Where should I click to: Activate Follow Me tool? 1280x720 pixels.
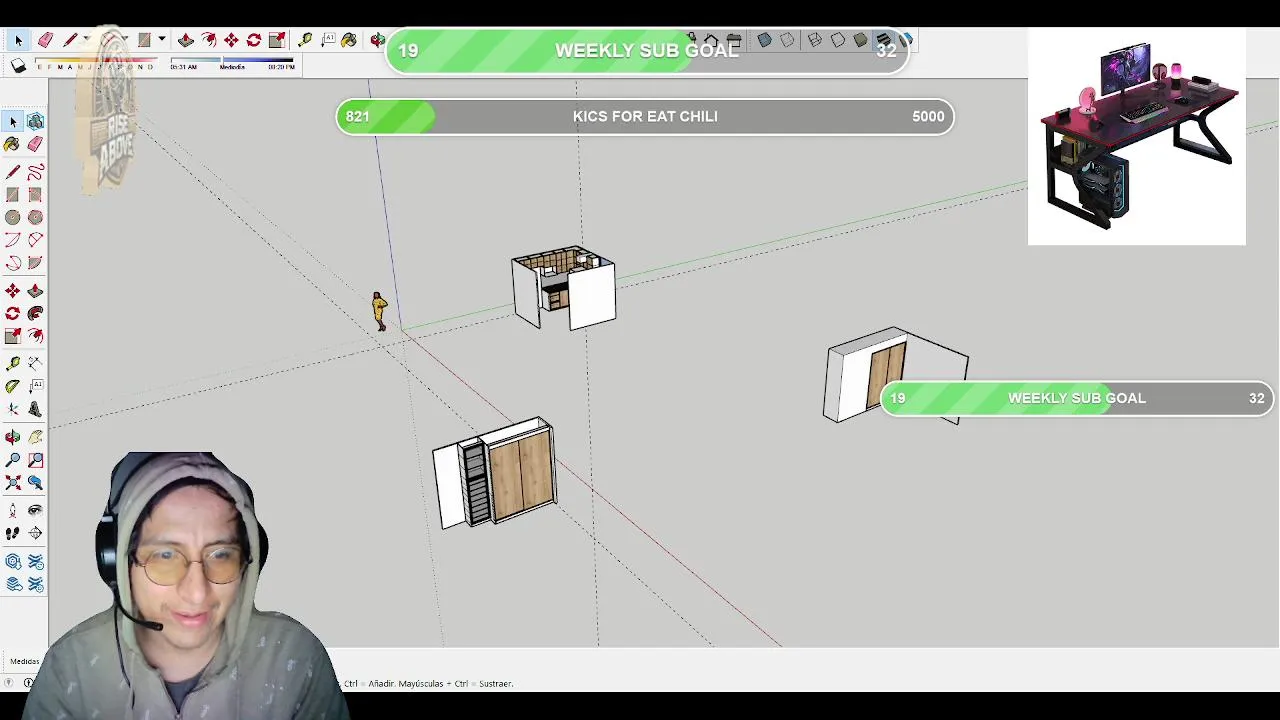[35, 313]
